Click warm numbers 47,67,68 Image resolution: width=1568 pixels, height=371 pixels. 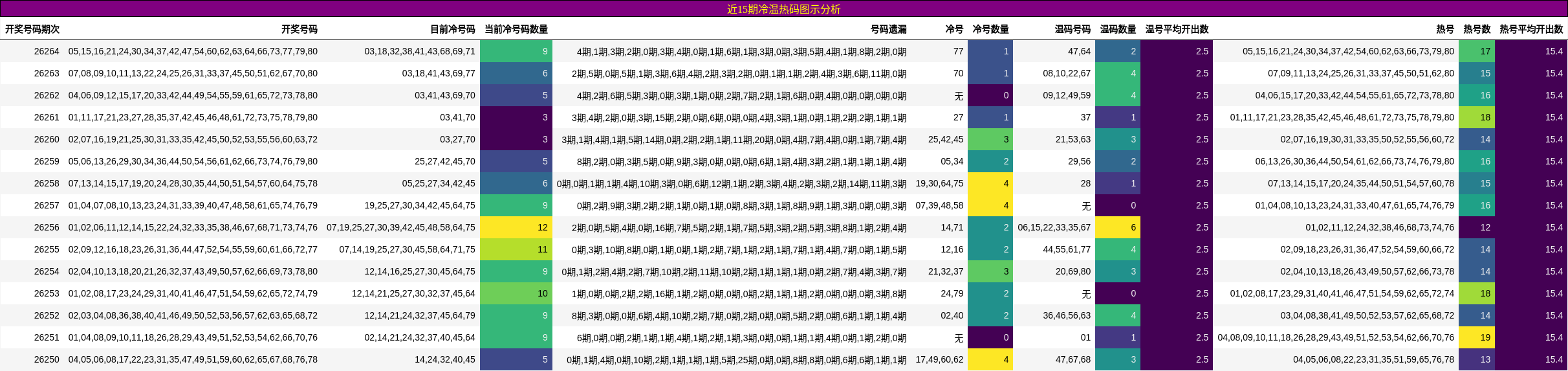(x=1073, y=359)
